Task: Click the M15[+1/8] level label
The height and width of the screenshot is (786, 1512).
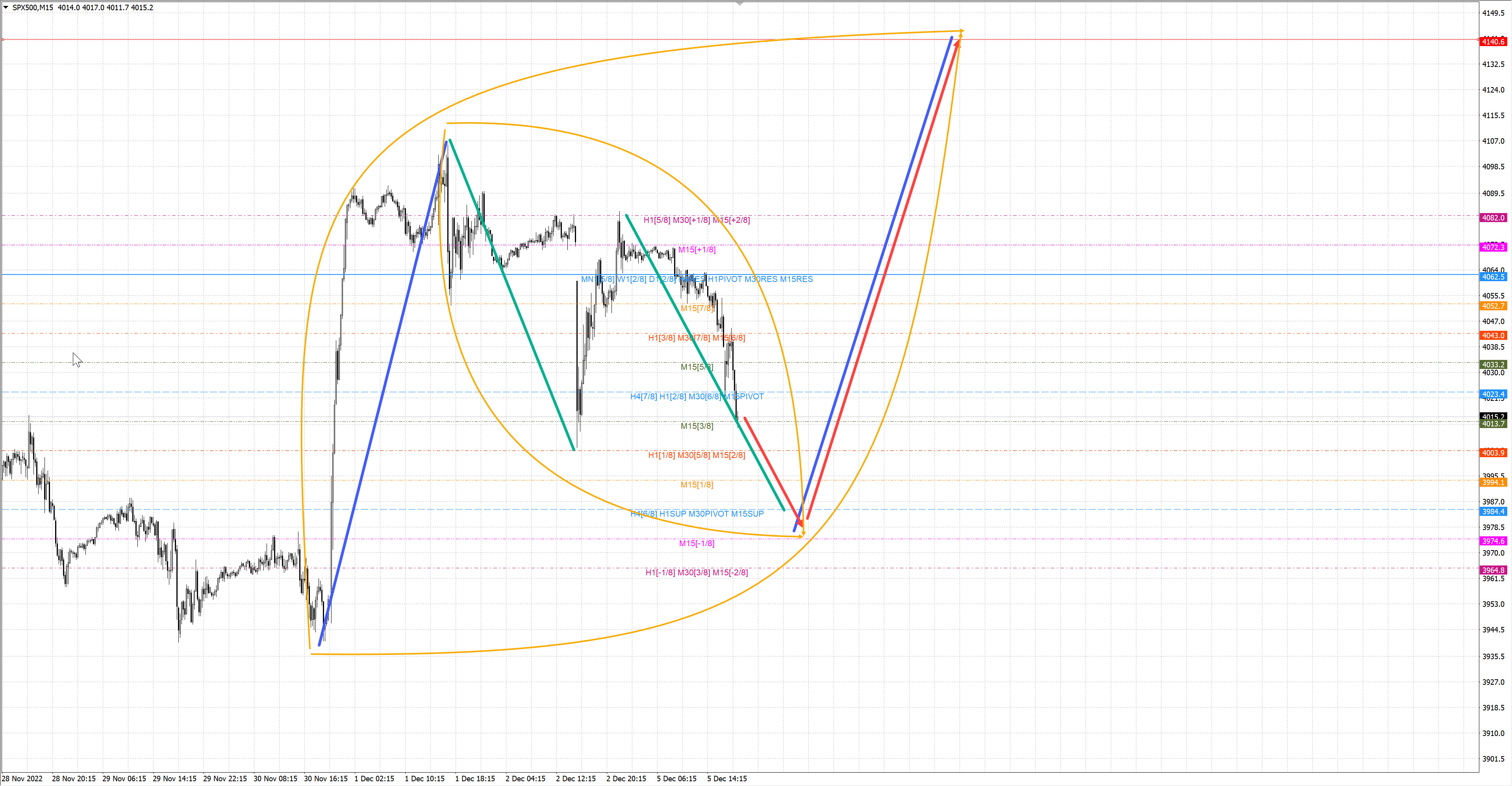Action: click(x=697, y=250)
